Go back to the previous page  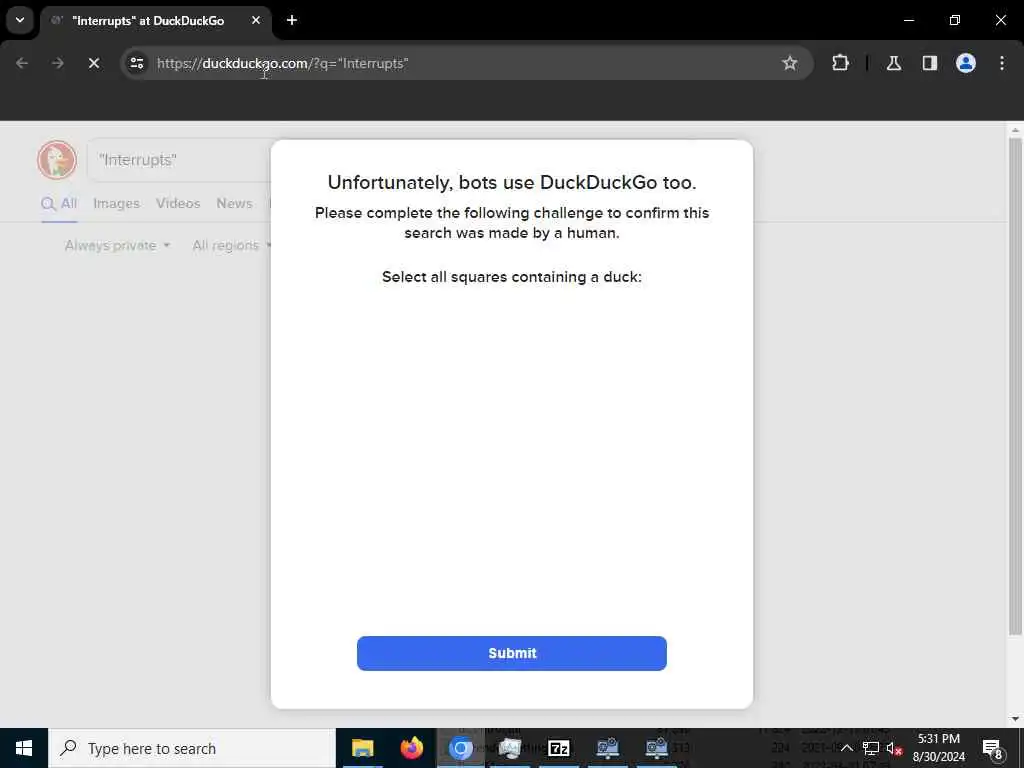click(x=22, y=63)
